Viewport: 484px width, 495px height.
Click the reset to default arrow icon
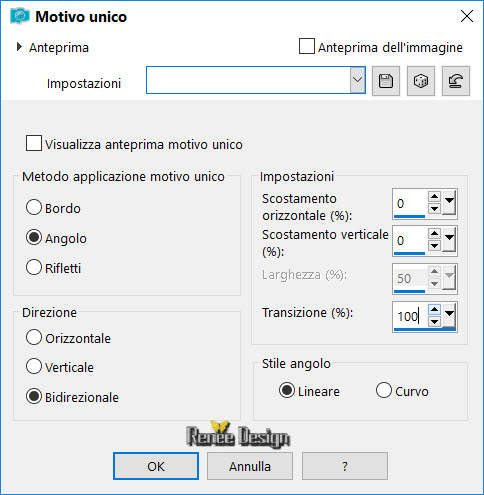[456, 81]
